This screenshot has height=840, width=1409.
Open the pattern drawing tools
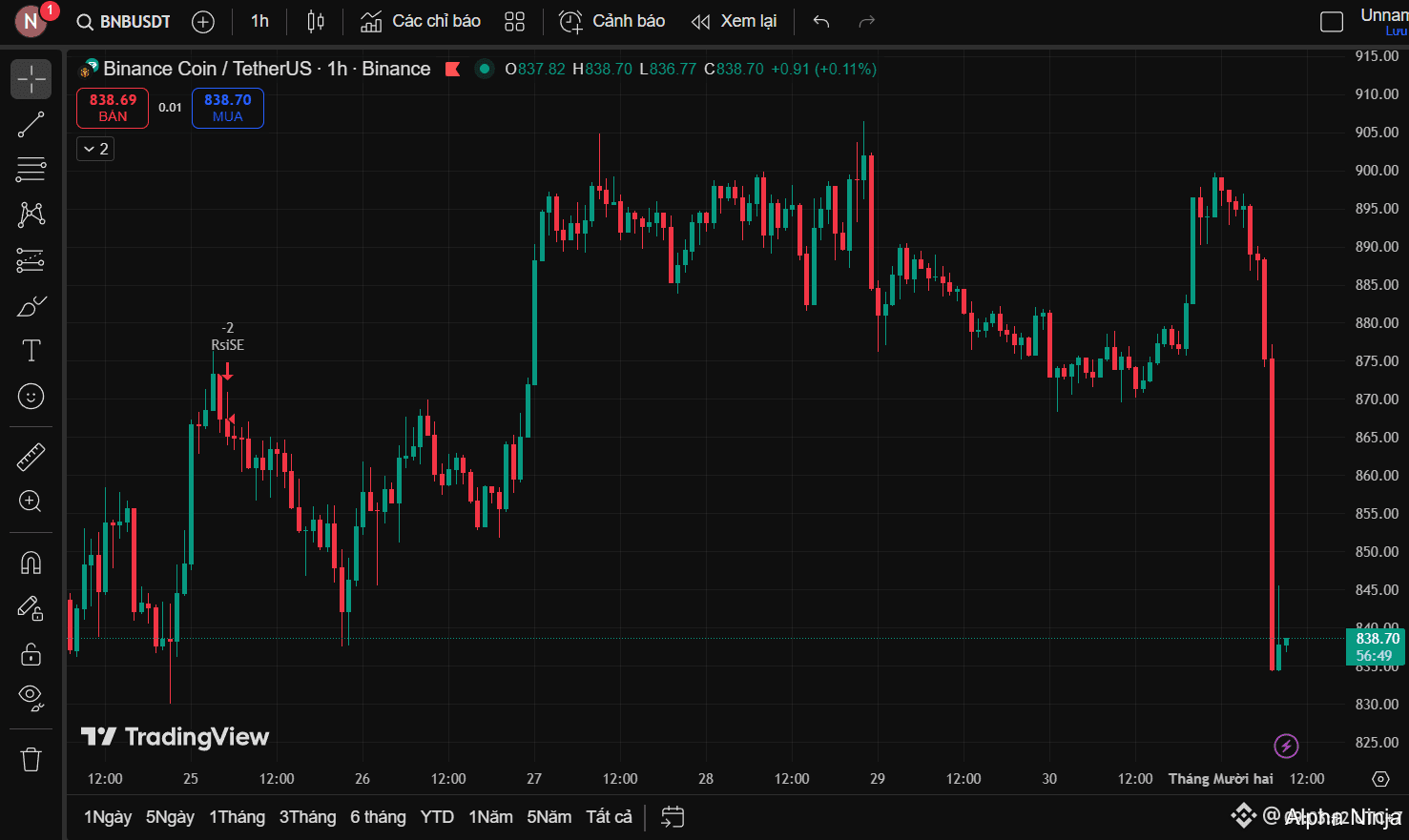pyautogui.click(x=31, y=215)
